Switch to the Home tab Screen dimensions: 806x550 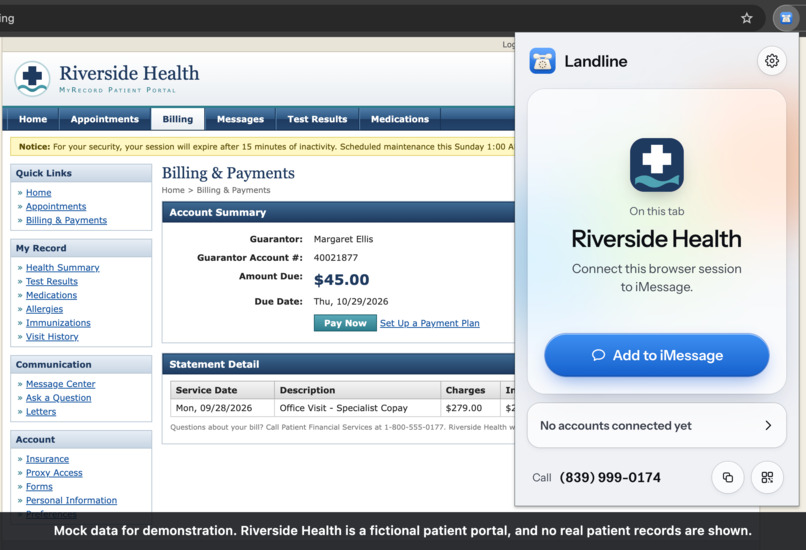pyautogui.click(x=33, y=119)
